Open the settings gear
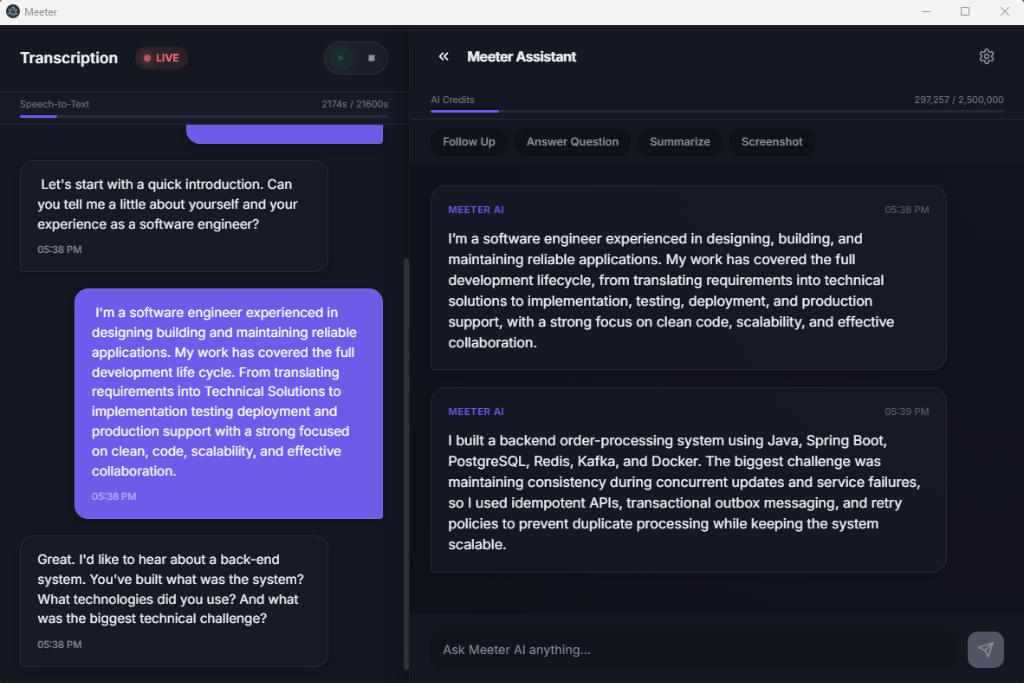Screen dimensions: 1024x683 [x=986, y=57]
